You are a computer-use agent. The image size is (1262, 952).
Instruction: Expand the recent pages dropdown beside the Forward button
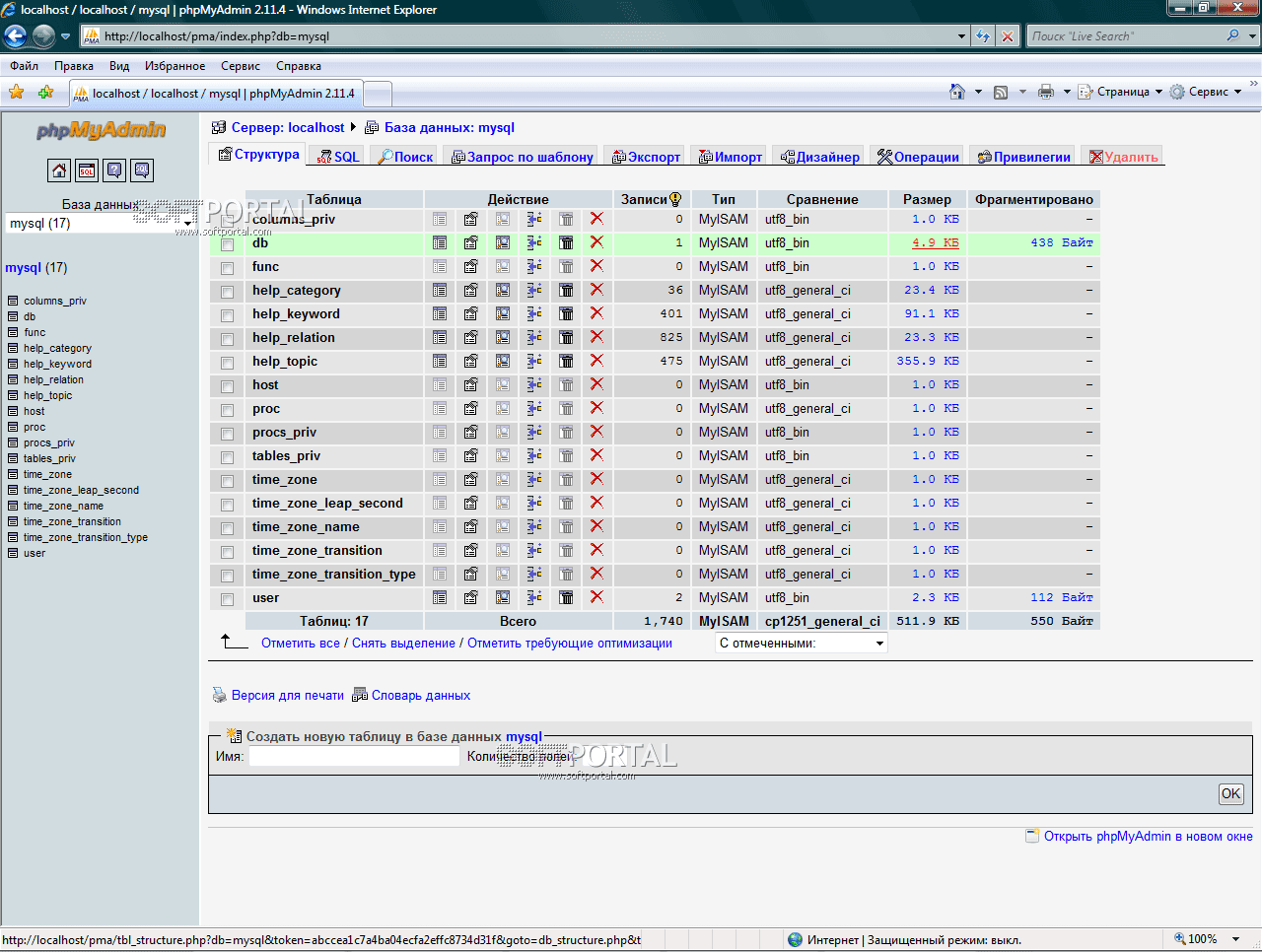(x=66, y=36)
